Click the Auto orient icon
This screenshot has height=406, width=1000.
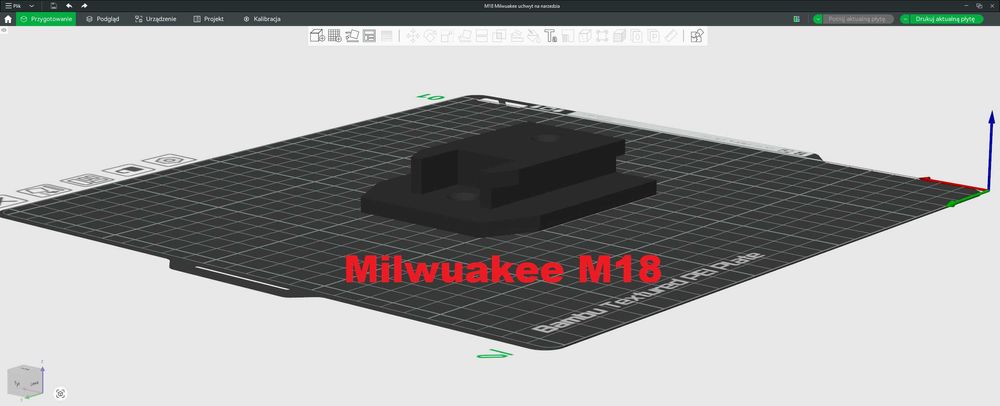tap(352, 36)
